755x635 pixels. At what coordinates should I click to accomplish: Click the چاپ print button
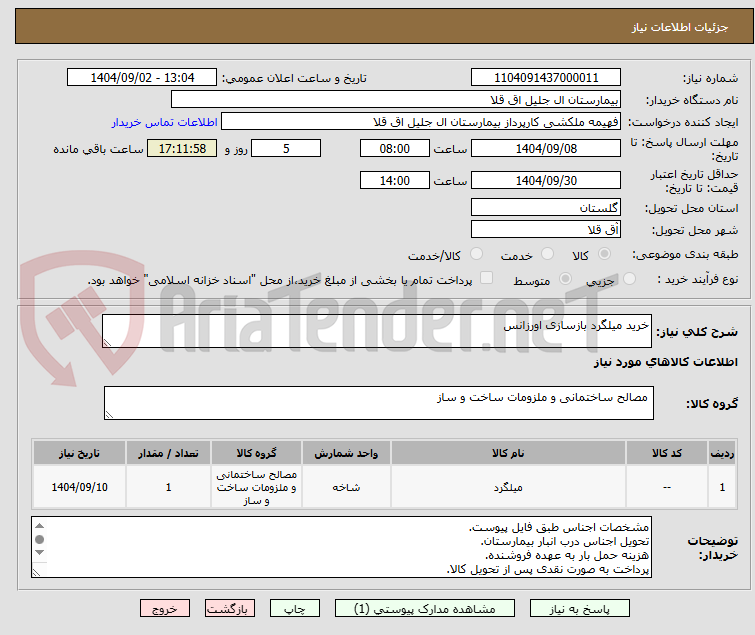tap(294, 609)
